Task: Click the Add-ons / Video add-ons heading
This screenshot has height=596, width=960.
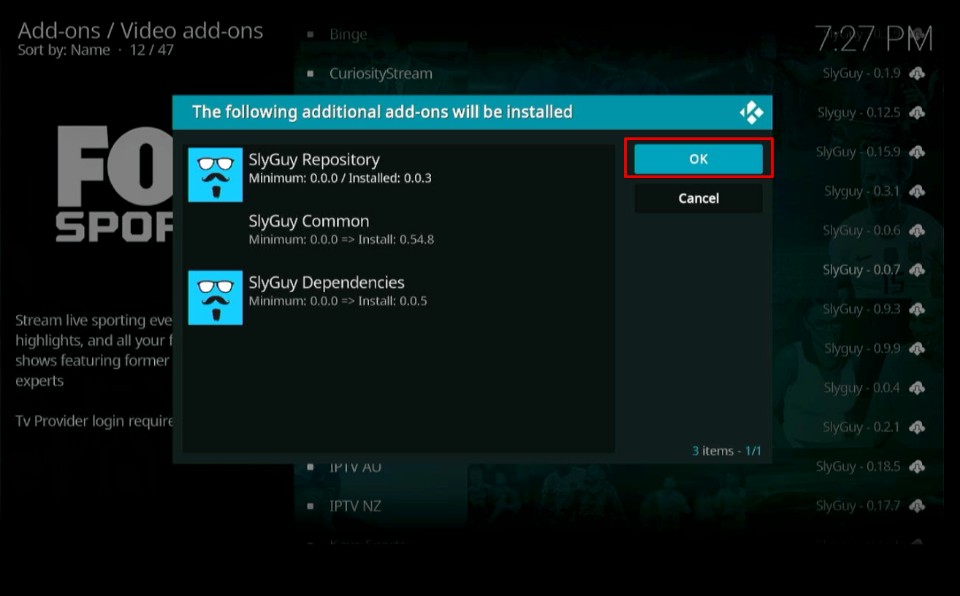Action: [x=140, y=31]
